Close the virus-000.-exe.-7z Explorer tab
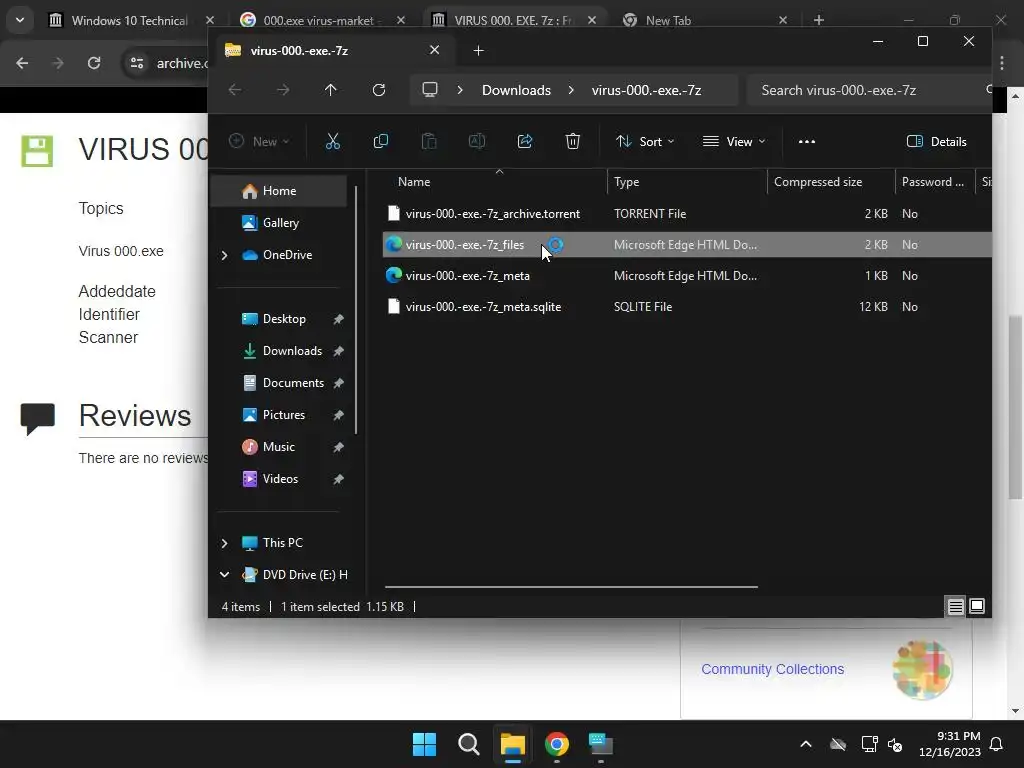 click(x=434, y=50)
